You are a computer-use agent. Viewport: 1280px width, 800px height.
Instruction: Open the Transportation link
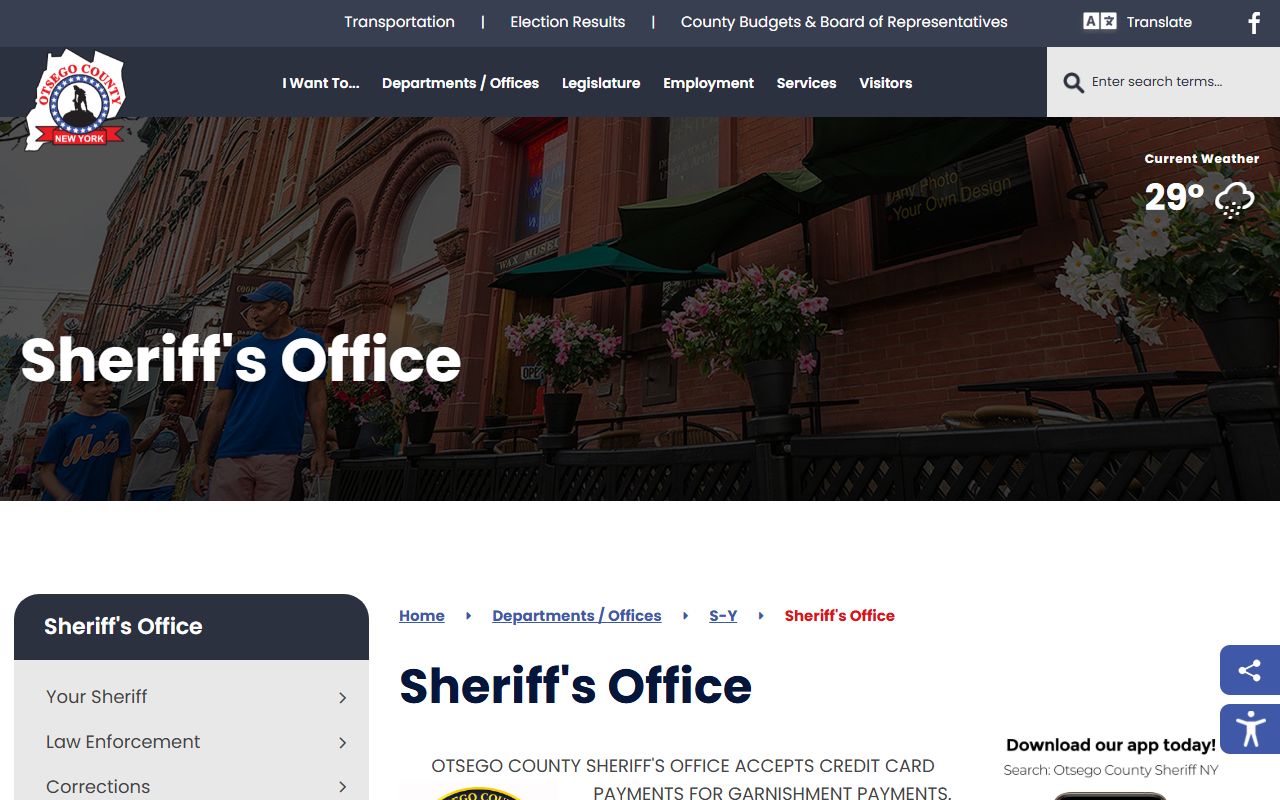(399, 22)
